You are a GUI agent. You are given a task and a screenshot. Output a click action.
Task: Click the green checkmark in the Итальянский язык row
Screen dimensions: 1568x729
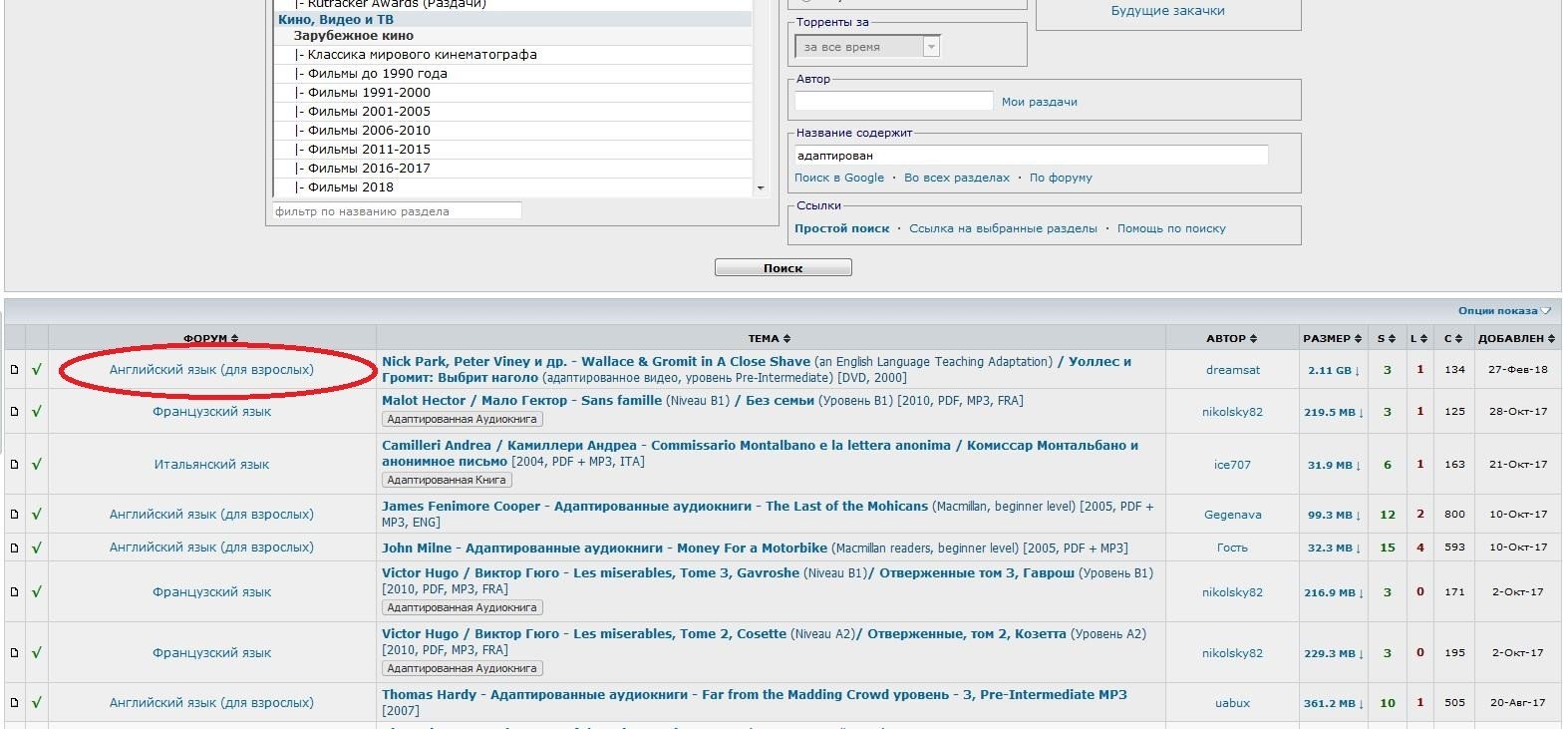[37, 464]
